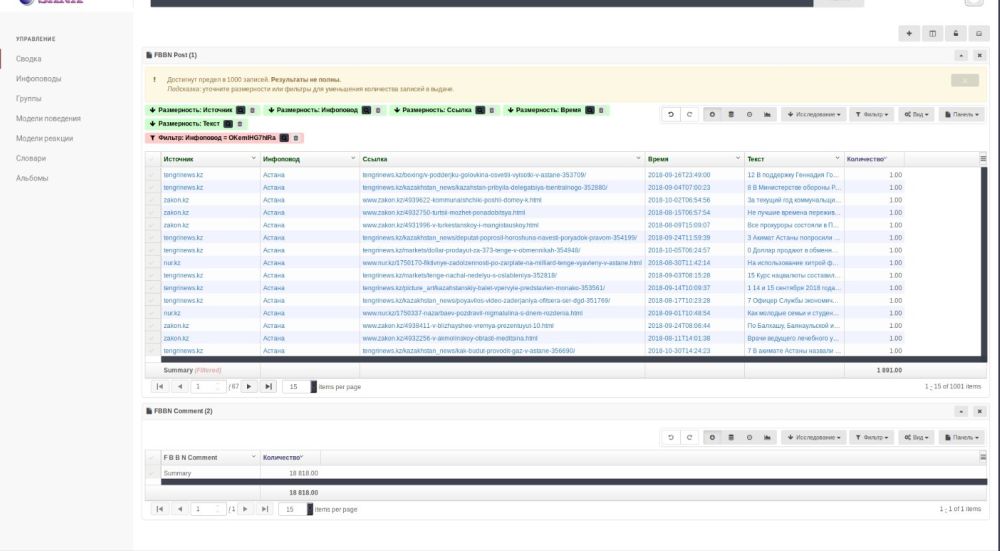Open Инфоповоды in the left sidebar
Screen dimensions: 1000x551
click(38, 79)
